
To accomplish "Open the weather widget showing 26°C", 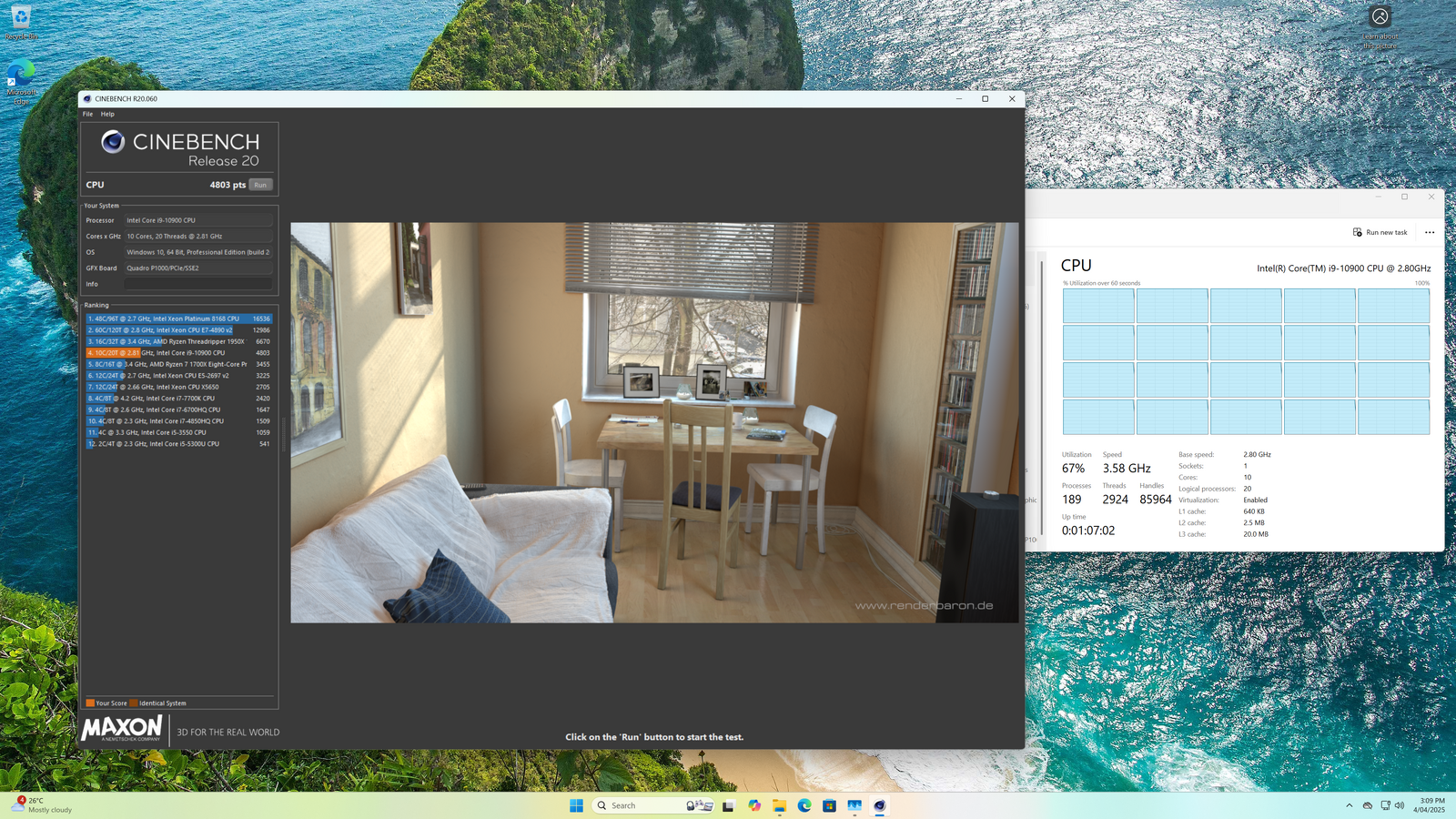I will (x=42, y=805).
